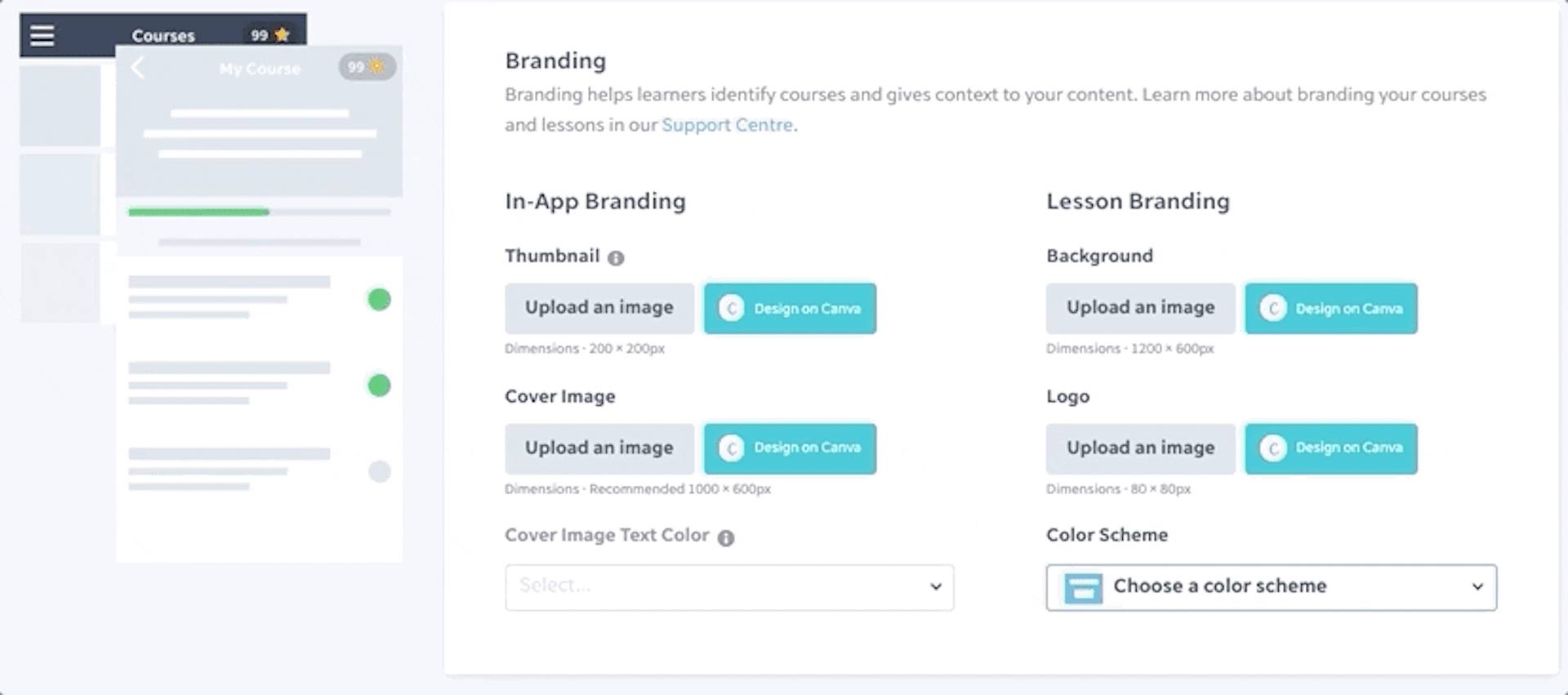Upload an image for the Thumbnail
This screenshot has height=695, width=1568.
(x=599, y=308)
